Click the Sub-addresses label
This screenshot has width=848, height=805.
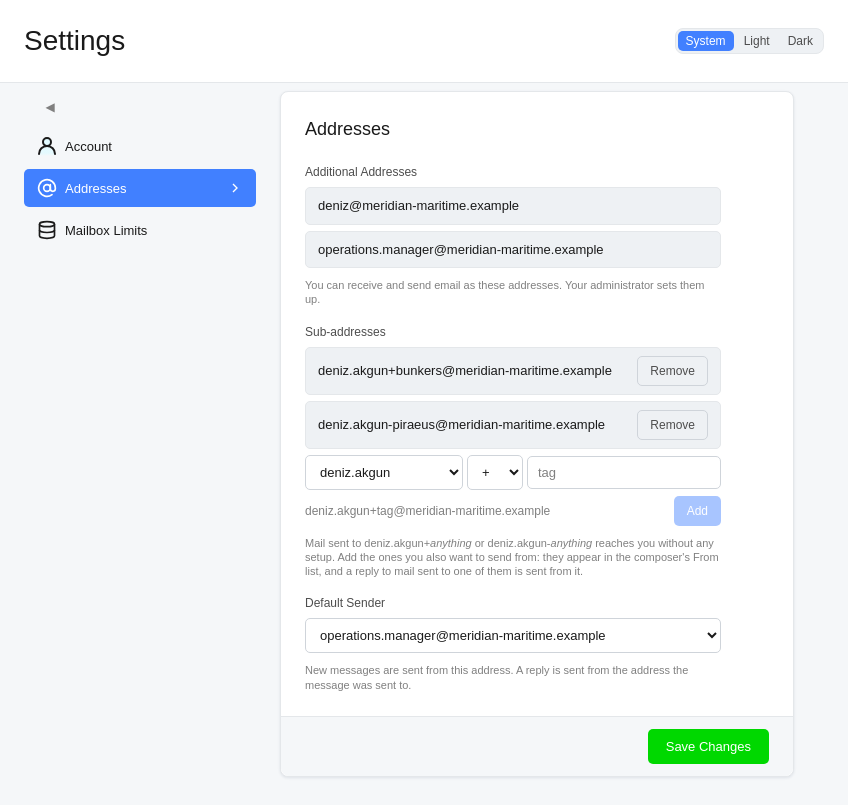[345, 332]
